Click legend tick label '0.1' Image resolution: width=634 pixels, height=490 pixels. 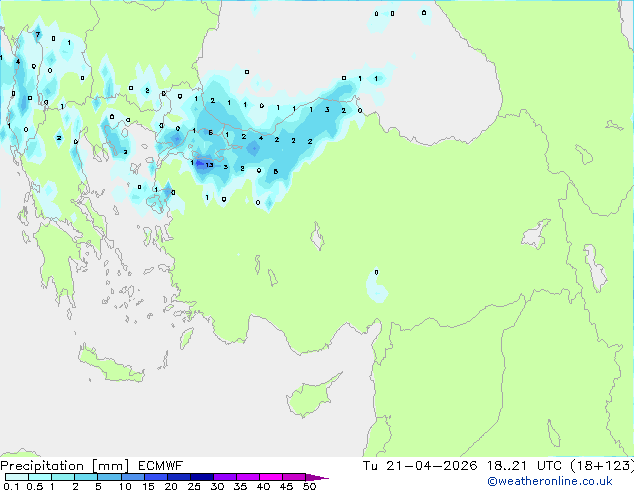tap(11, 486)
